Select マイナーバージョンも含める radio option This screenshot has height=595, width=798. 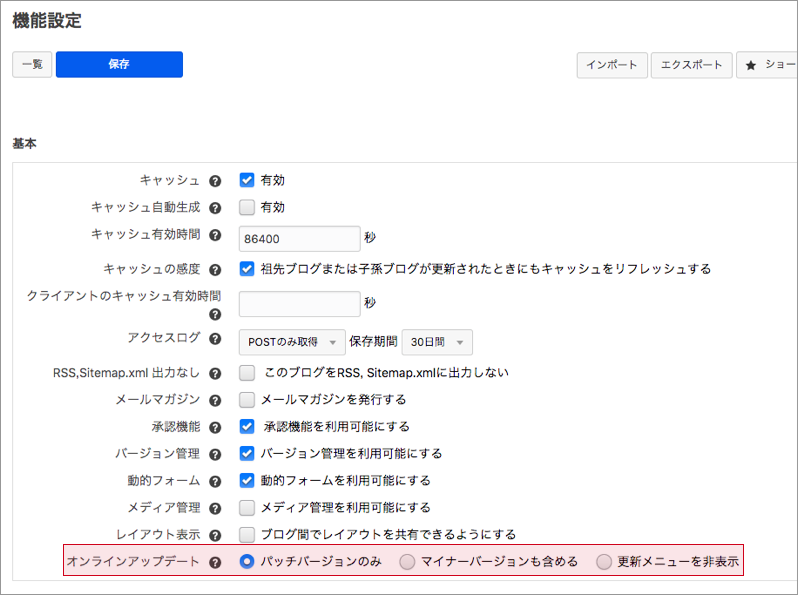tap(407, 562)
